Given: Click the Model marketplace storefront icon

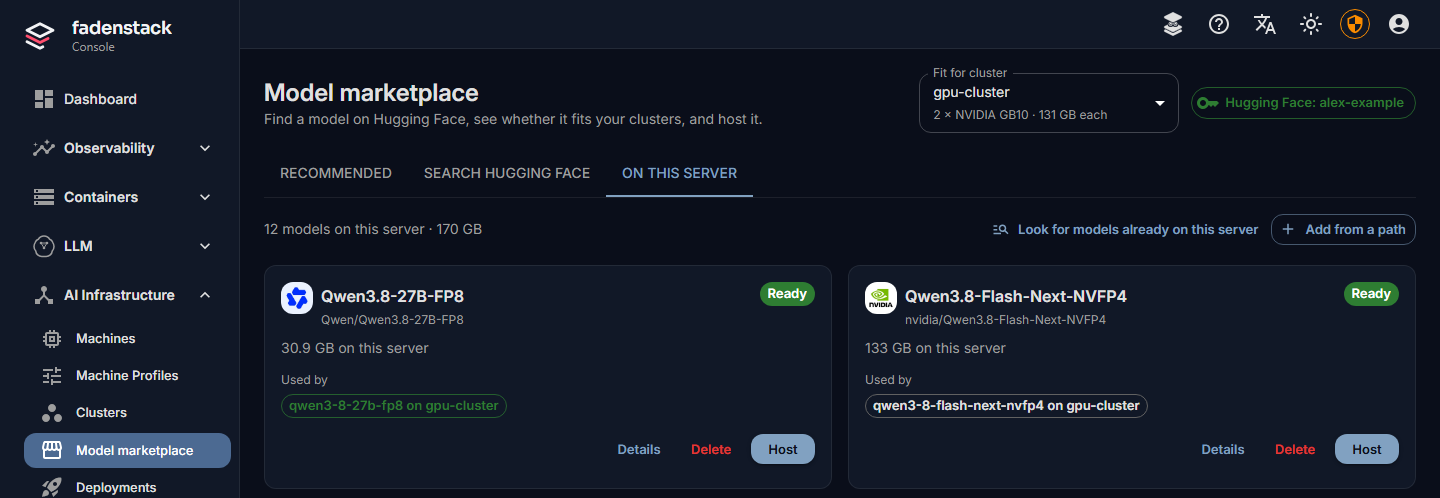Looking at the screenshot, I should [x=52, y=451].
